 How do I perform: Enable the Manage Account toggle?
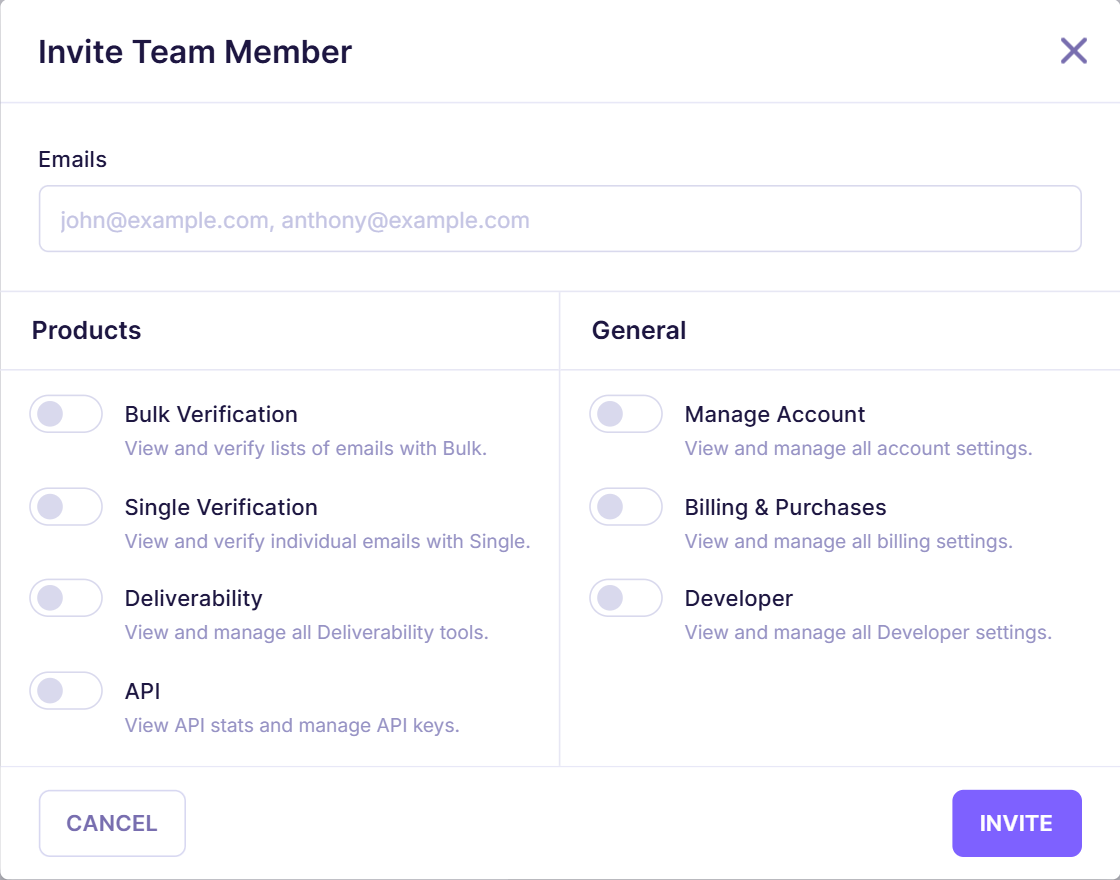coord(626,414)
